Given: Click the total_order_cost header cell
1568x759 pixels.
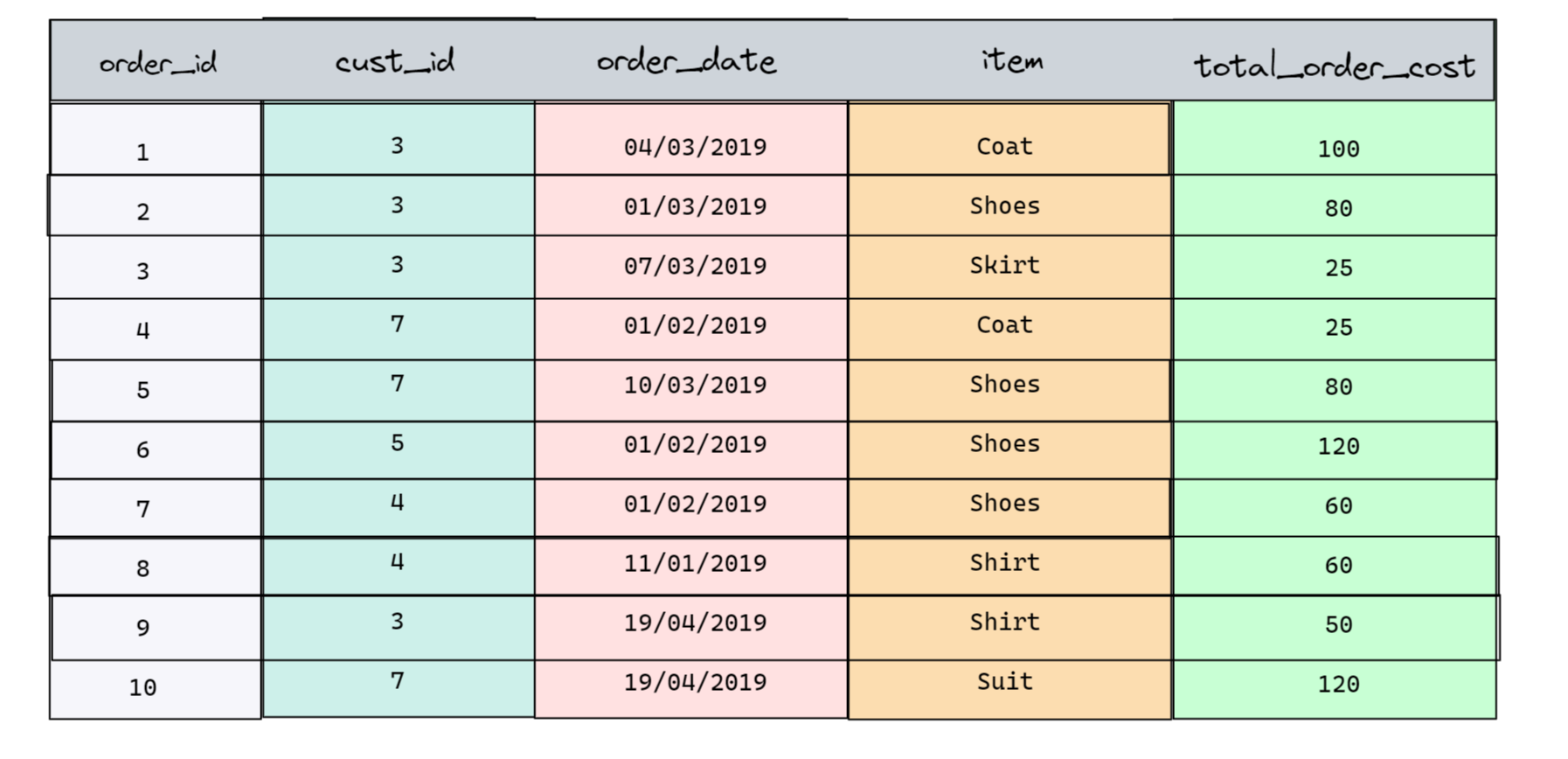Looking at the screenshot, I should point(1334,60).
